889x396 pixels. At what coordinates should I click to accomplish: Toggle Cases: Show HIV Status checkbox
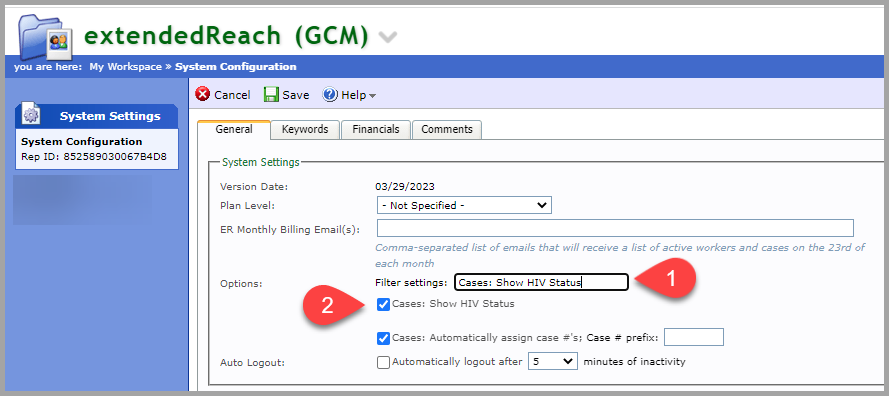pyautogui.click(x=383, y=304)
